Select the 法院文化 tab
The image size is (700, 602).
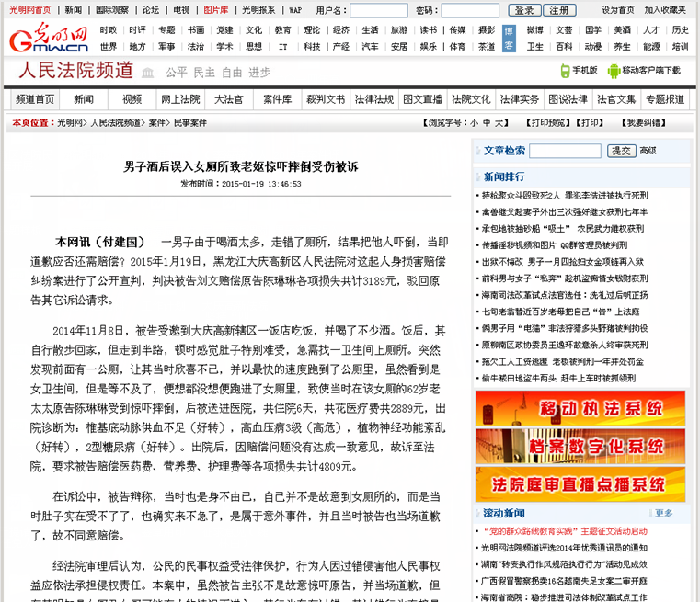[x=471, y=100]
